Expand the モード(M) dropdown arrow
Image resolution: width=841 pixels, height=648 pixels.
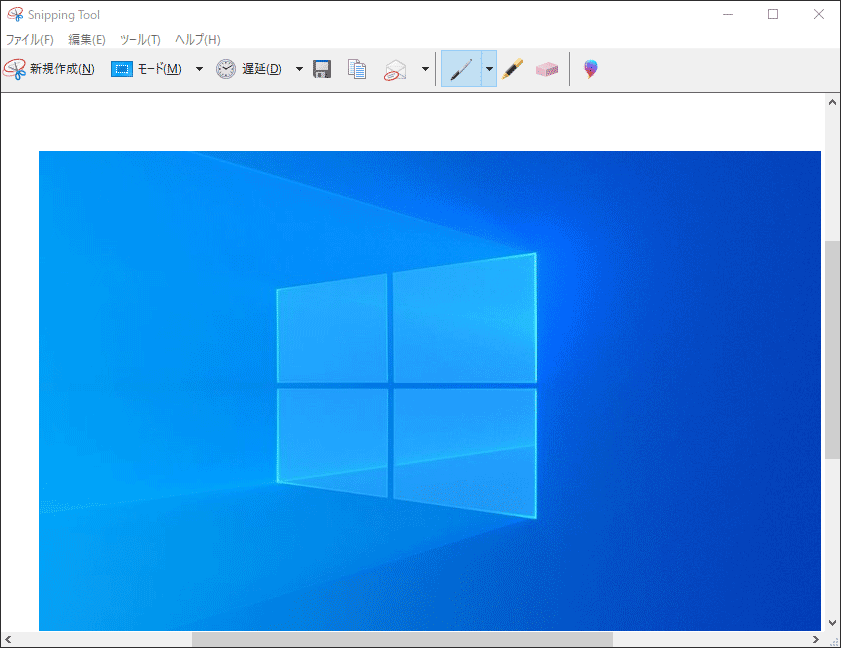(x=199, y=69)
